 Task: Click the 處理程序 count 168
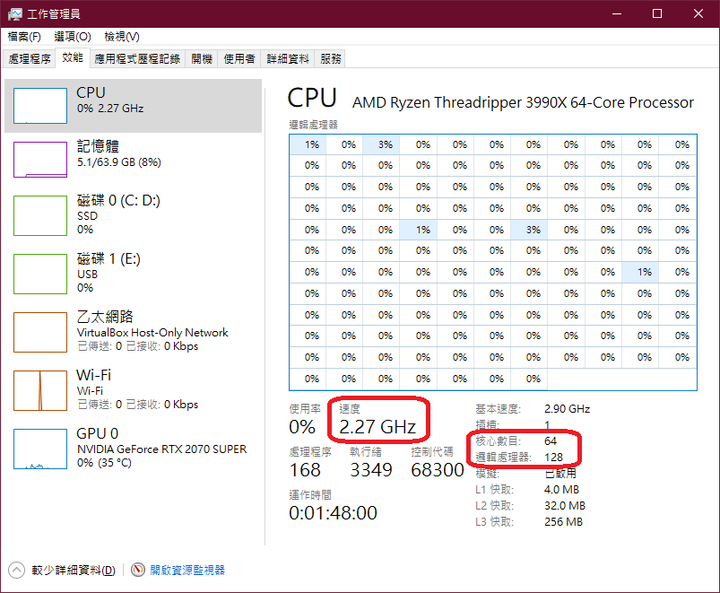pyautogui.click(x=305, y=470)
